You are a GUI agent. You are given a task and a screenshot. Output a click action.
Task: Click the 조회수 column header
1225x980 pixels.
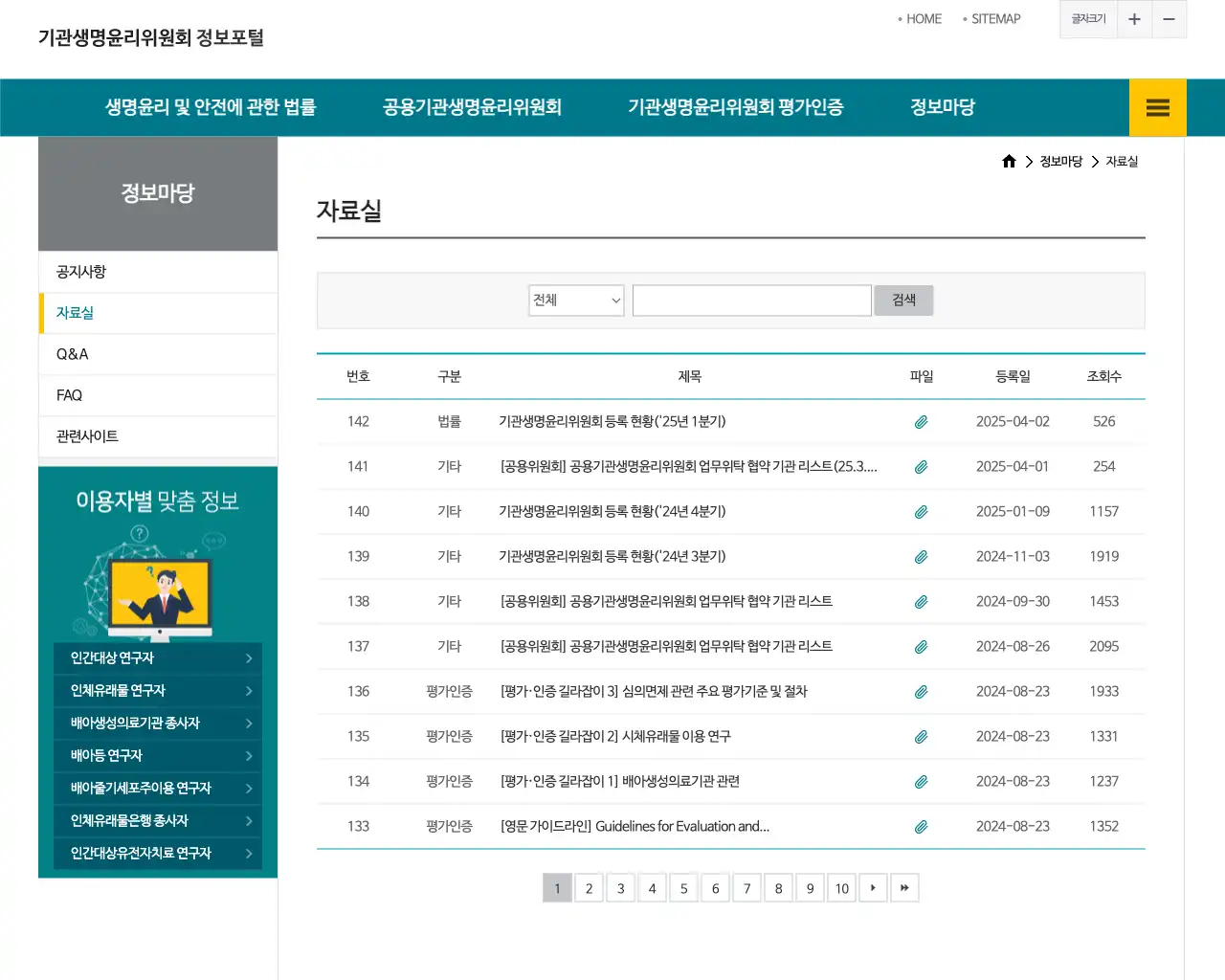coord(1103,377)
